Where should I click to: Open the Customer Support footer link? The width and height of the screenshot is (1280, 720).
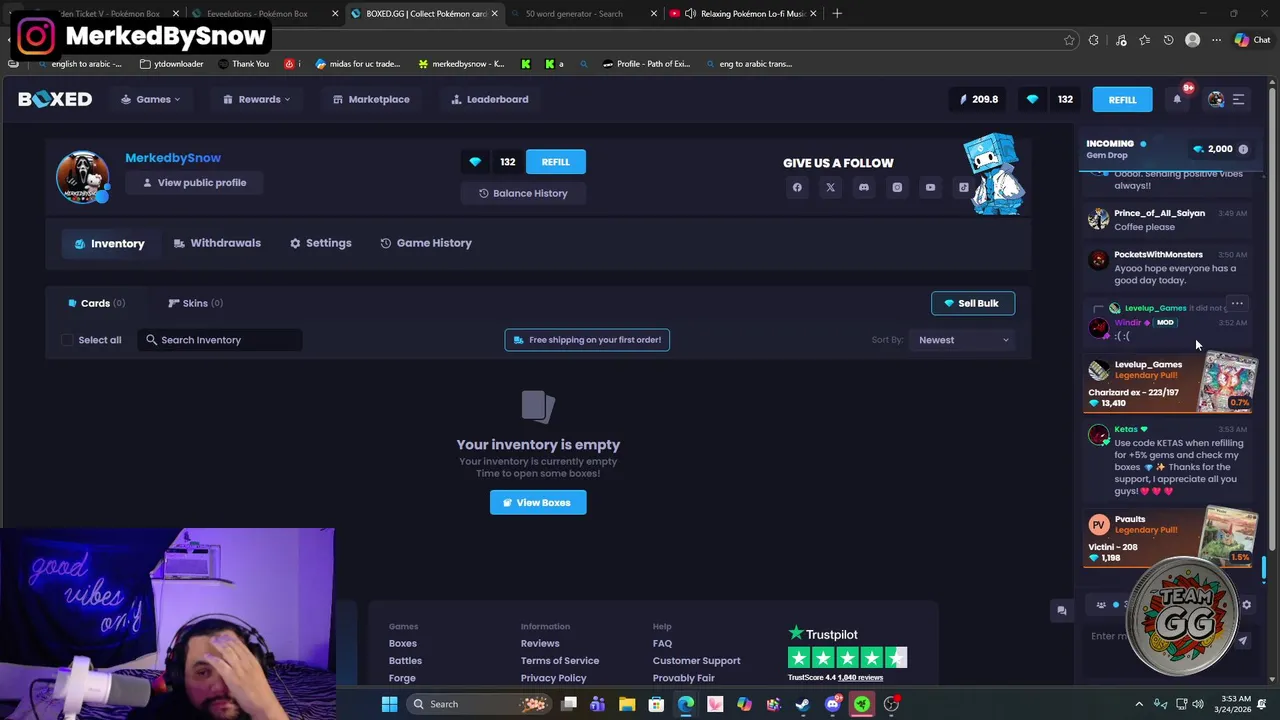[x=696, y=661]
